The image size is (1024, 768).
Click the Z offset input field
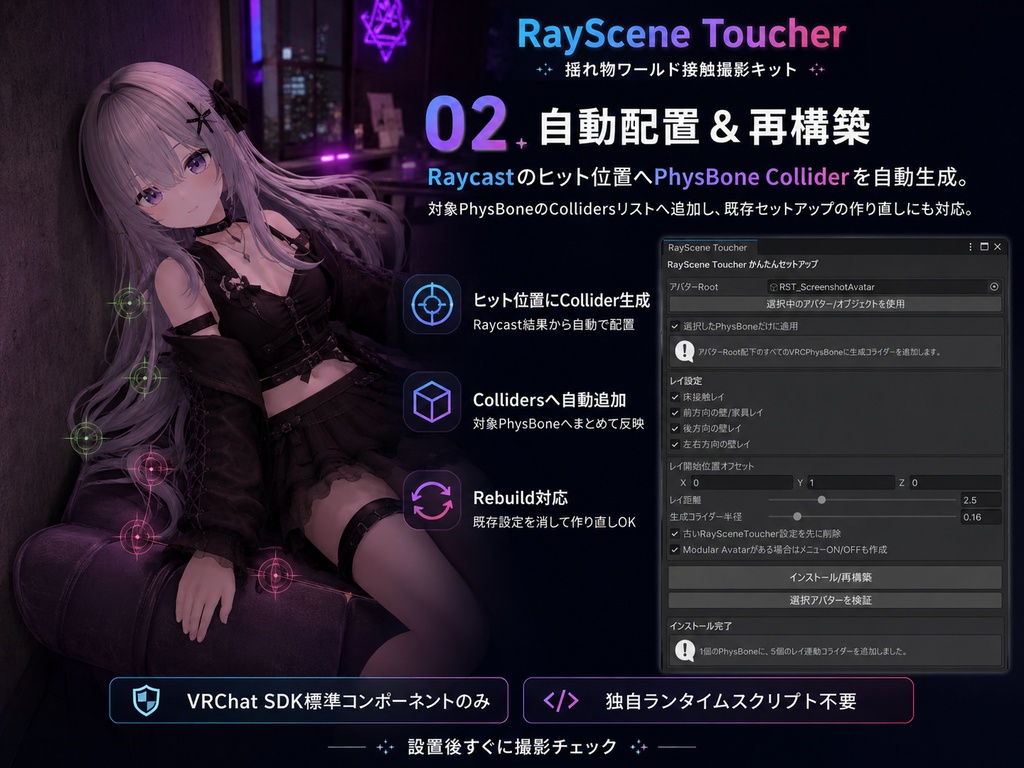click(x=955, y=483)
